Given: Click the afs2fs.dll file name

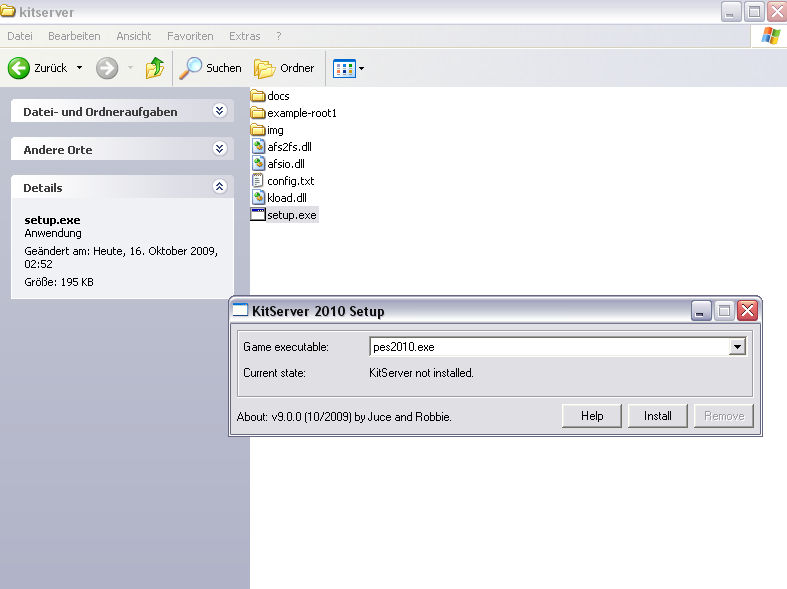Looking at the screenshot, I should click(289, 147).
